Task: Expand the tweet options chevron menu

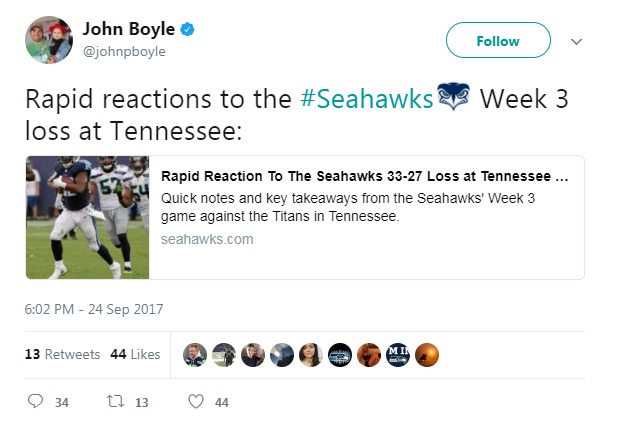Action: (x=575, y=42)
